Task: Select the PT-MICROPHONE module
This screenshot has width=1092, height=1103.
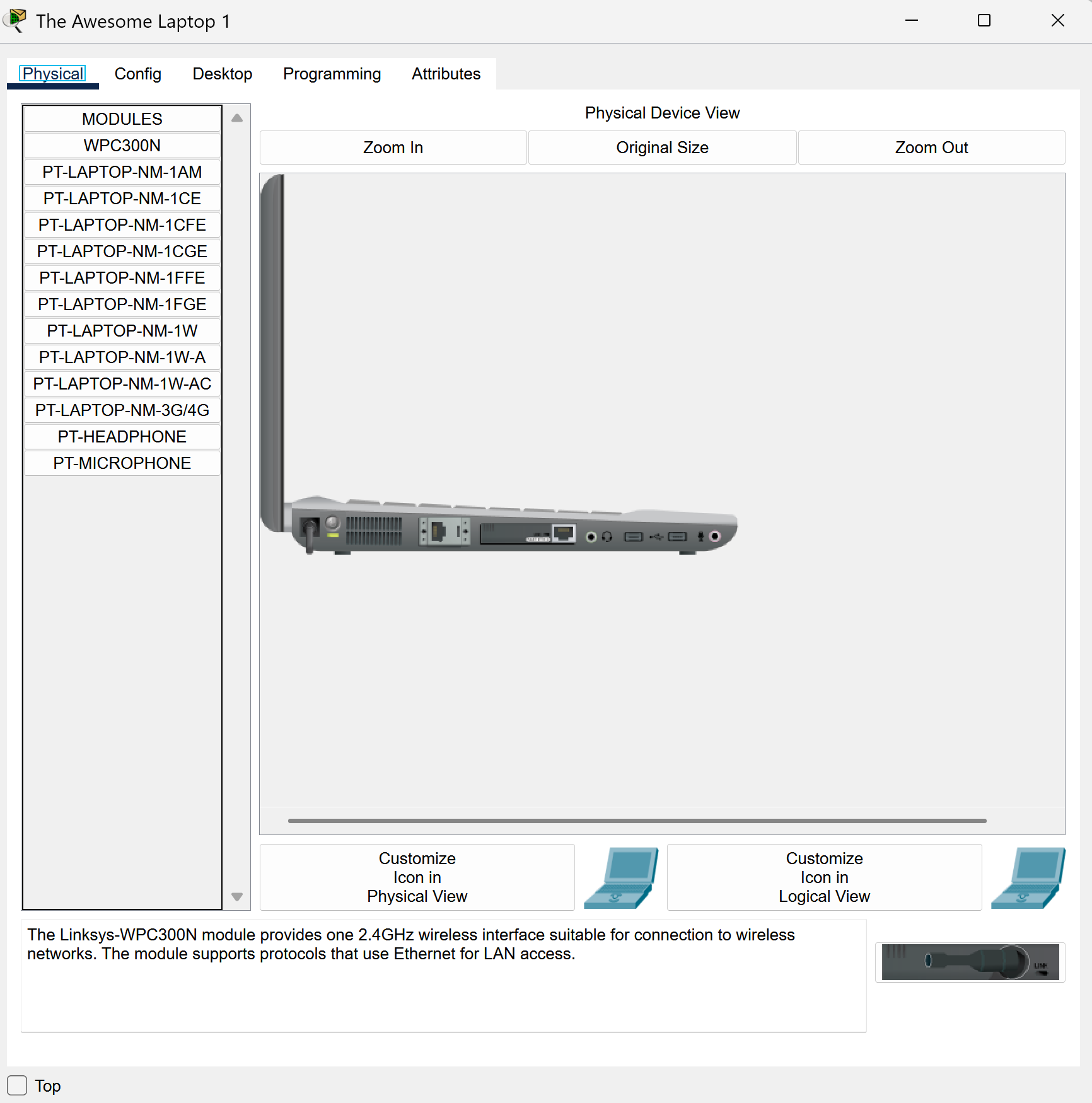Action: [122, 463]
